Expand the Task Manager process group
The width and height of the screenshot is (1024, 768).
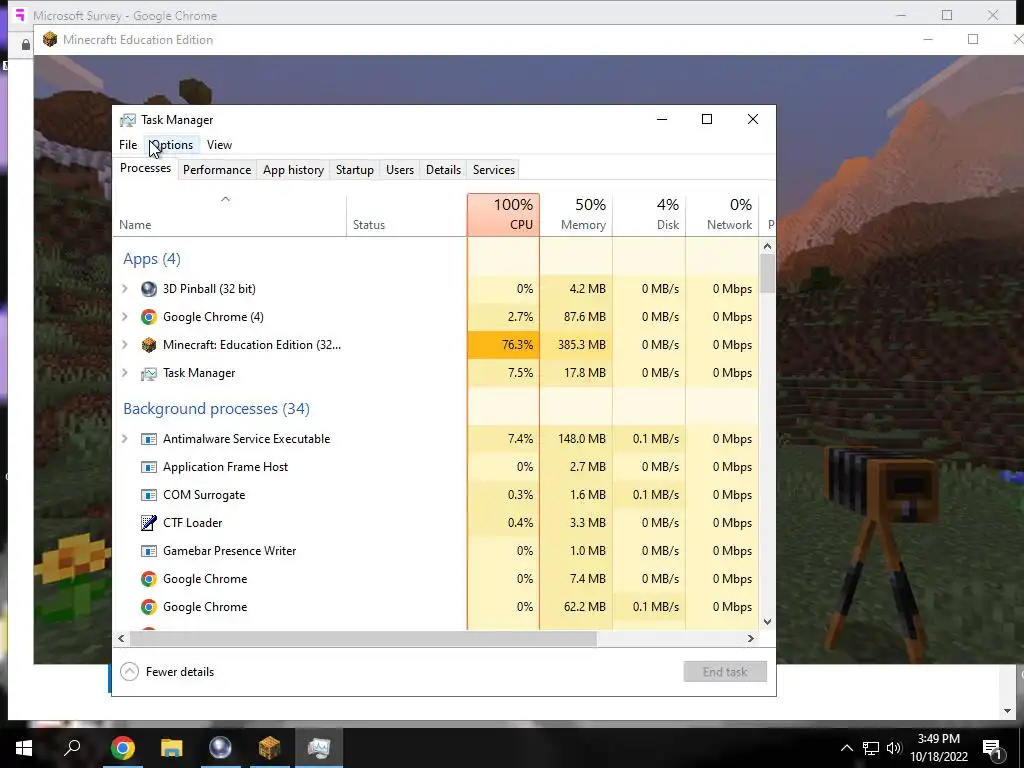(125, 373)
